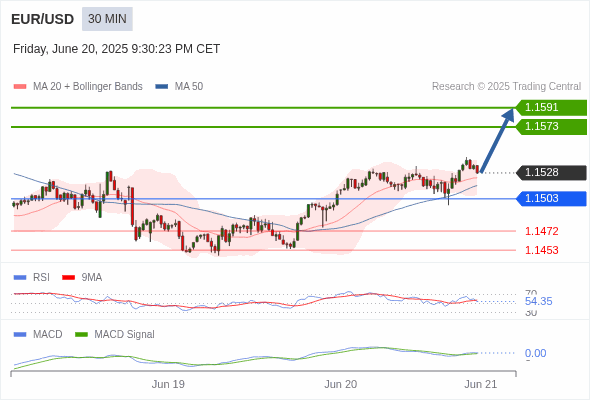This screenshot has height=400, width=590.
Task: Click the Jun 19 date axis label
Action: pyautogui.click(x=168, y=384)
